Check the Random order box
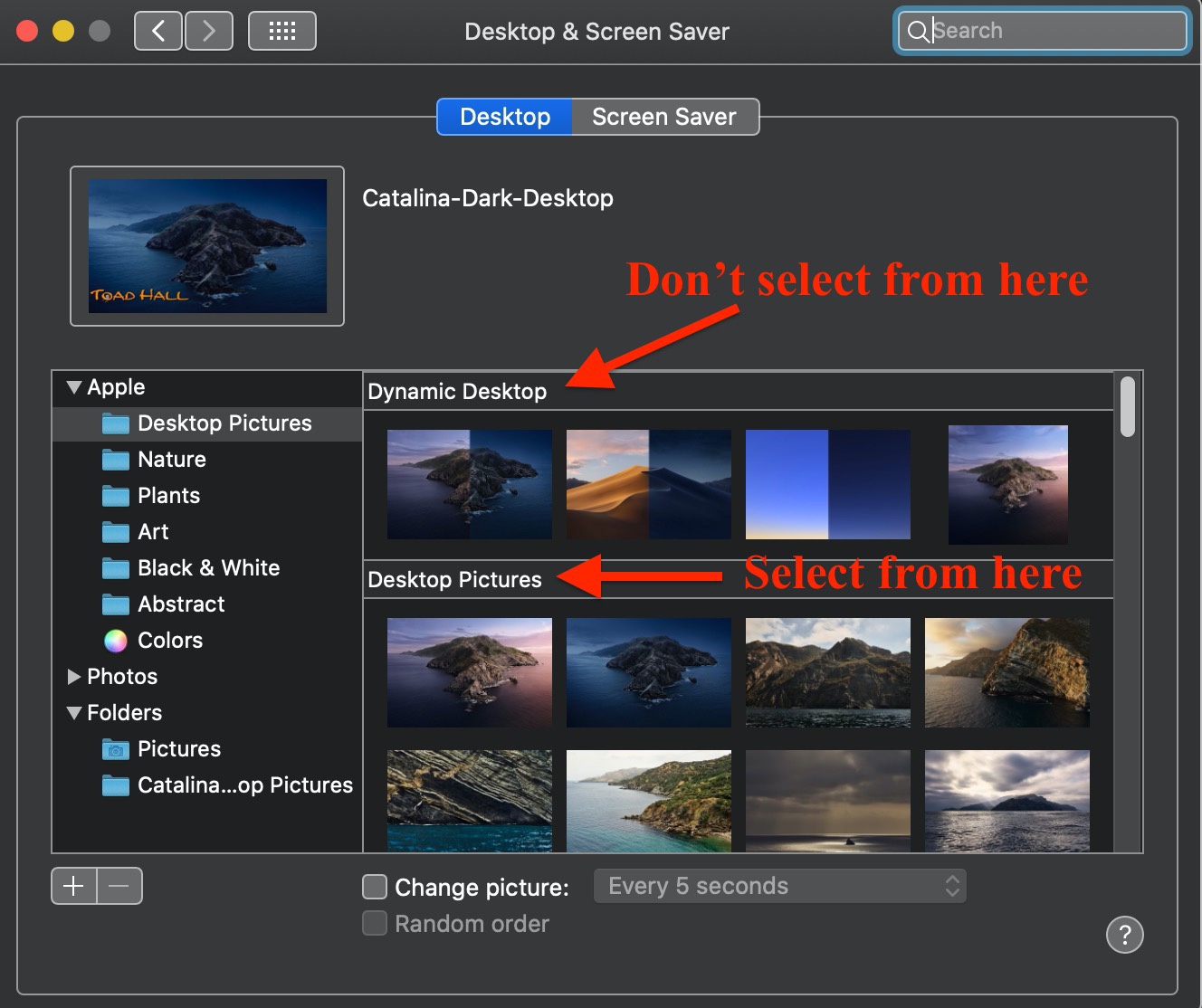 click(374, 923)
